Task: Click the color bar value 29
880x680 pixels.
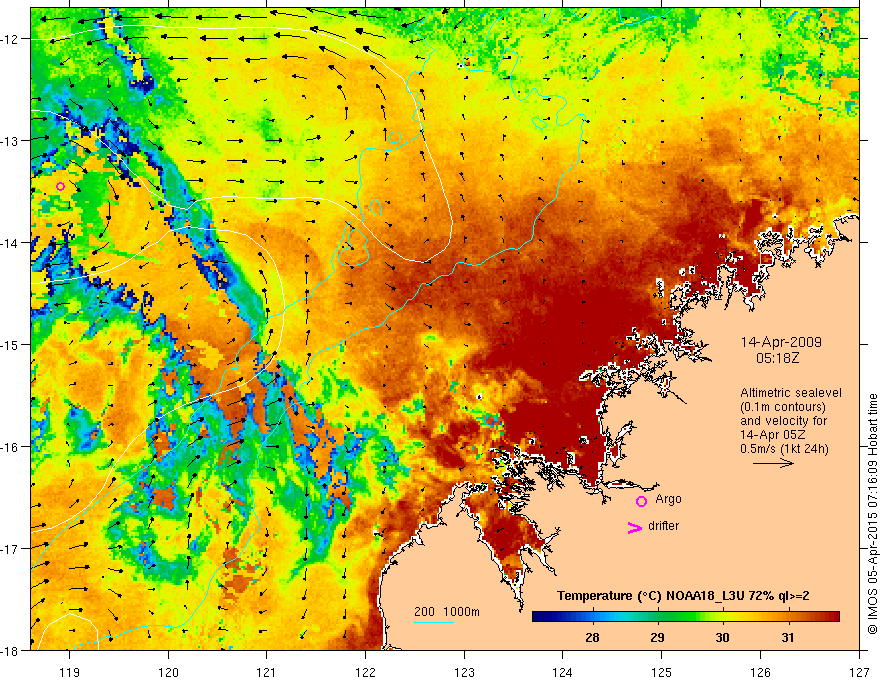Action: [x=657, y=637]
